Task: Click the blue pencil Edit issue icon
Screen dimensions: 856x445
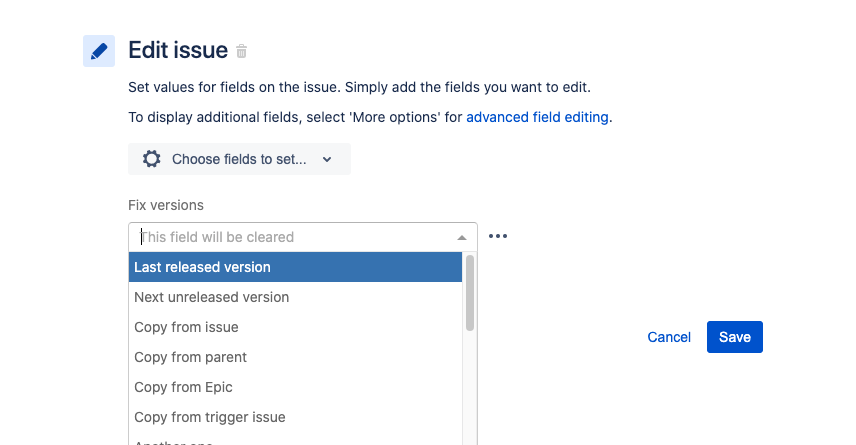Action: click(98, 51)
